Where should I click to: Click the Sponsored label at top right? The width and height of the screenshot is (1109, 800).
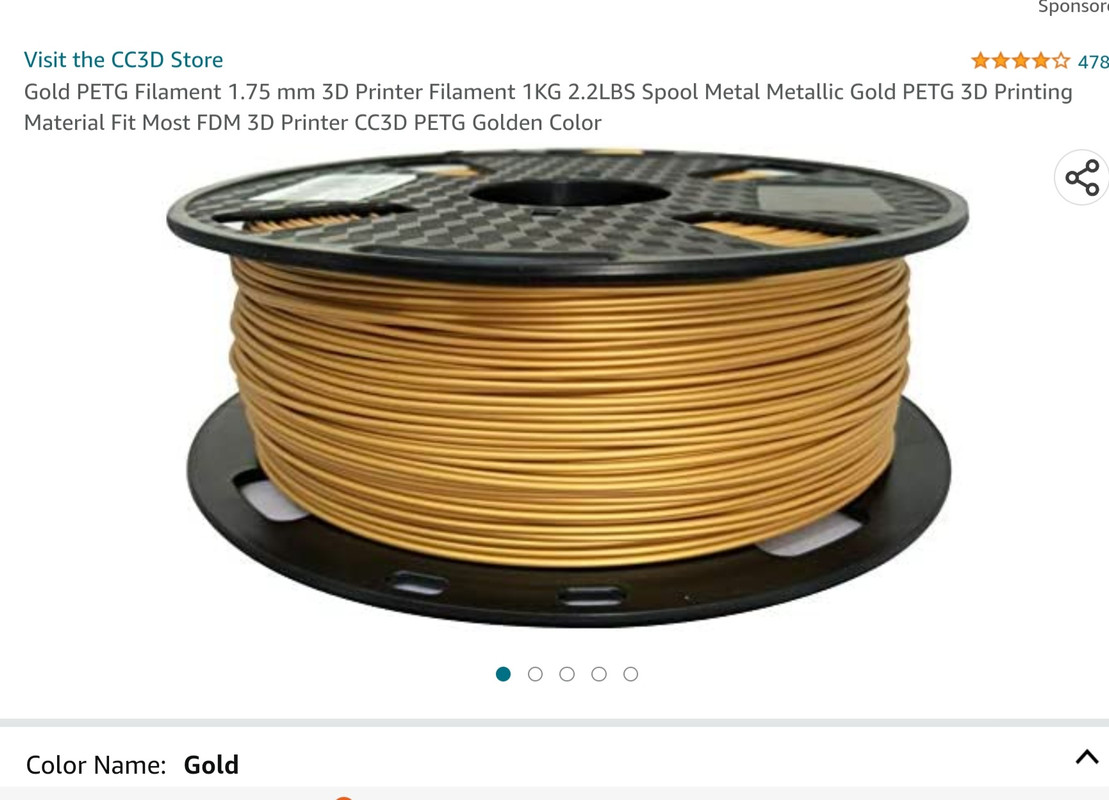(1073, 7)
